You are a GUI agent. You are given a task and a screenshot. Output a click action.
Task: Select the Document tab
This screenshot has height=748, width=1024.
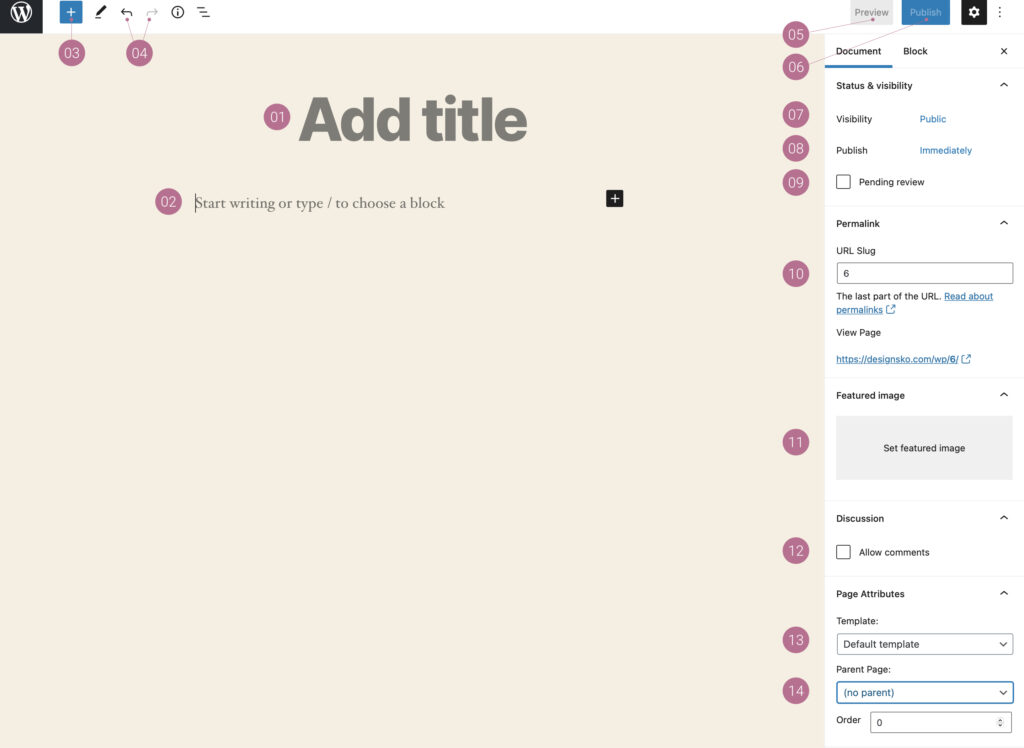click(x=859, y=50)
